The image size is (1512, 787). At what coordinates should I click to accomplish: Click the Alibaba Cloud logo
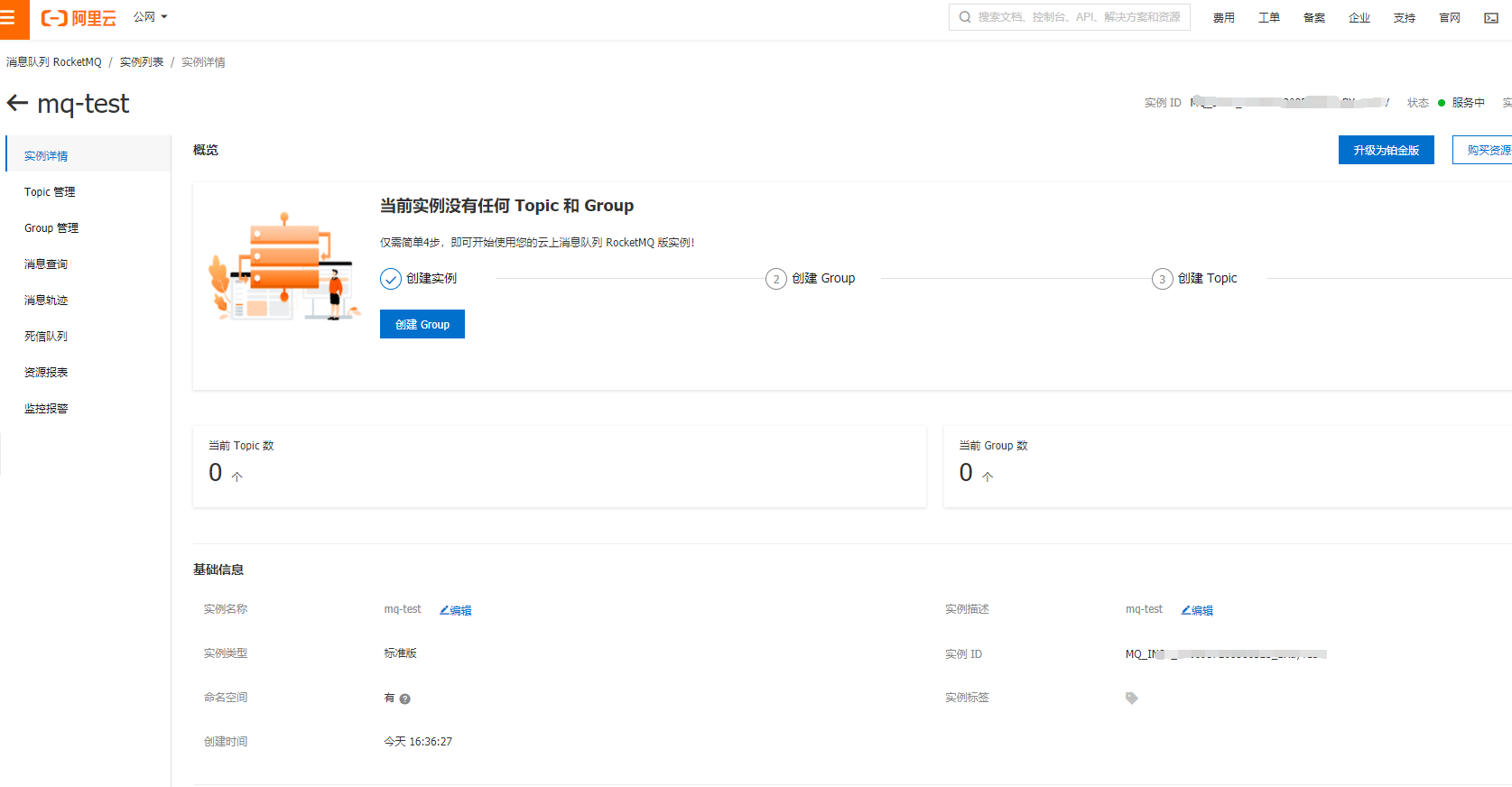coord(79,18)
